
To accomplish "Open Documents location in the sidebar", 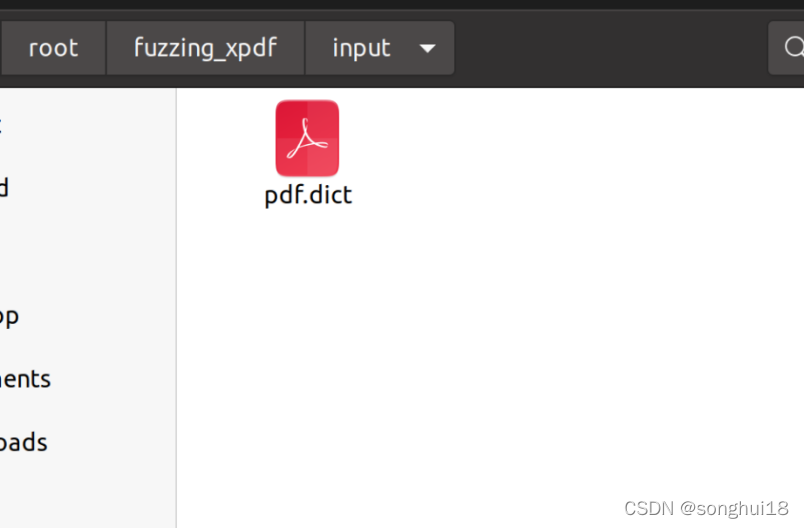I will [x=25, y=379].
